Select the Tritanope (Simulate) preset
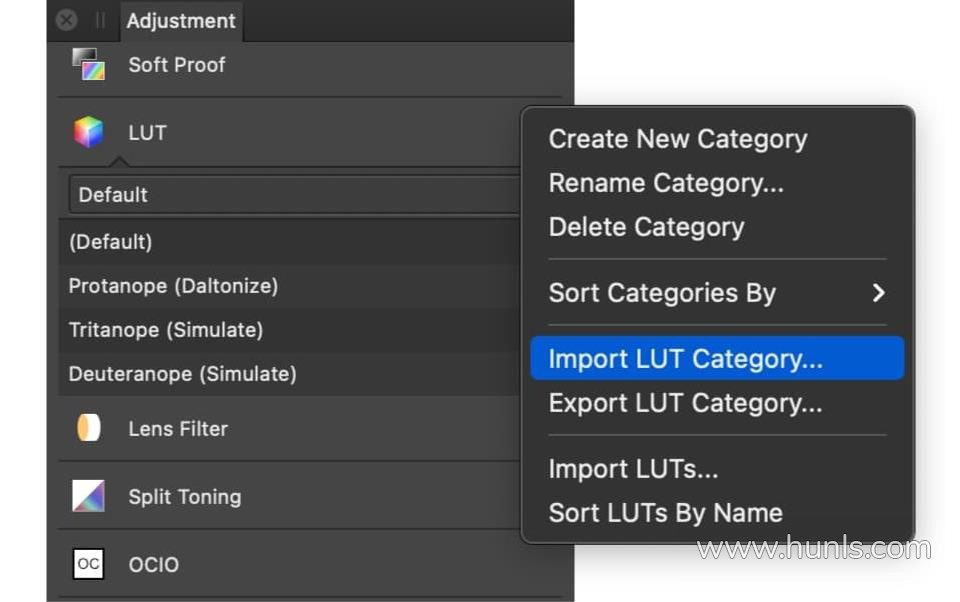The height and width of the screenshot is (602, 960). coord(165,330)
